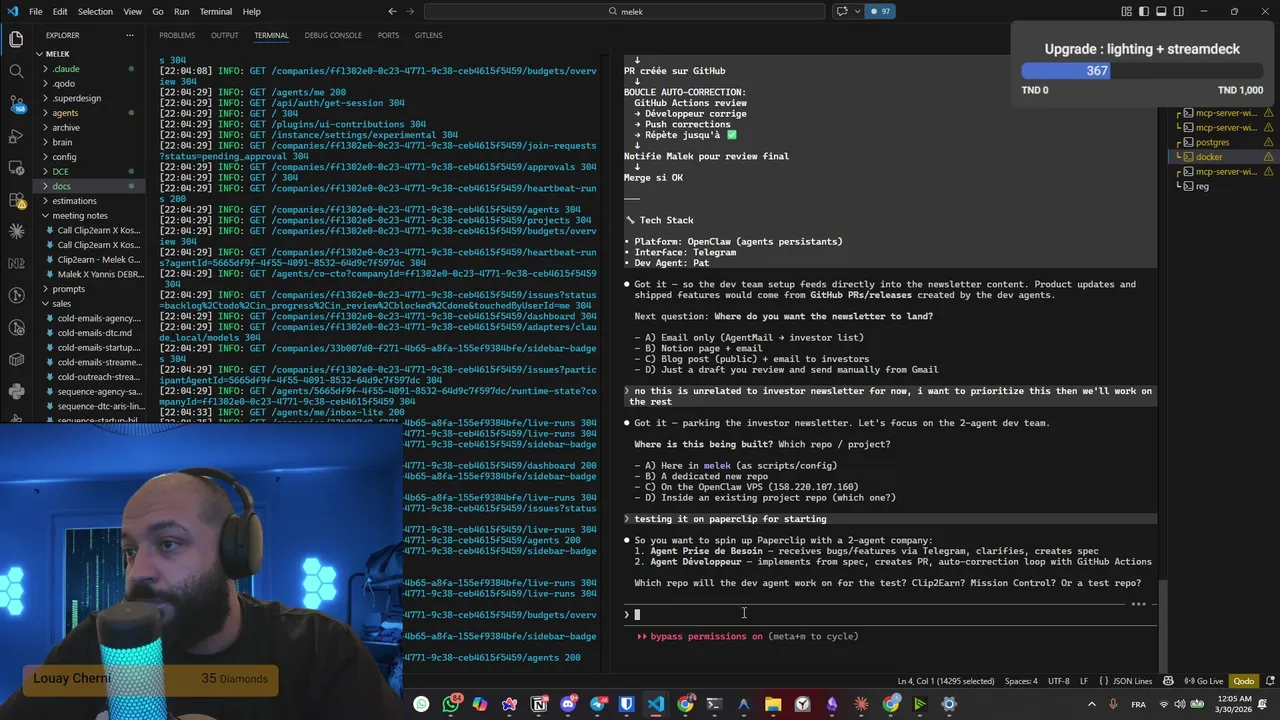Change encoding via UTF-8 status item

(1058, 681)
